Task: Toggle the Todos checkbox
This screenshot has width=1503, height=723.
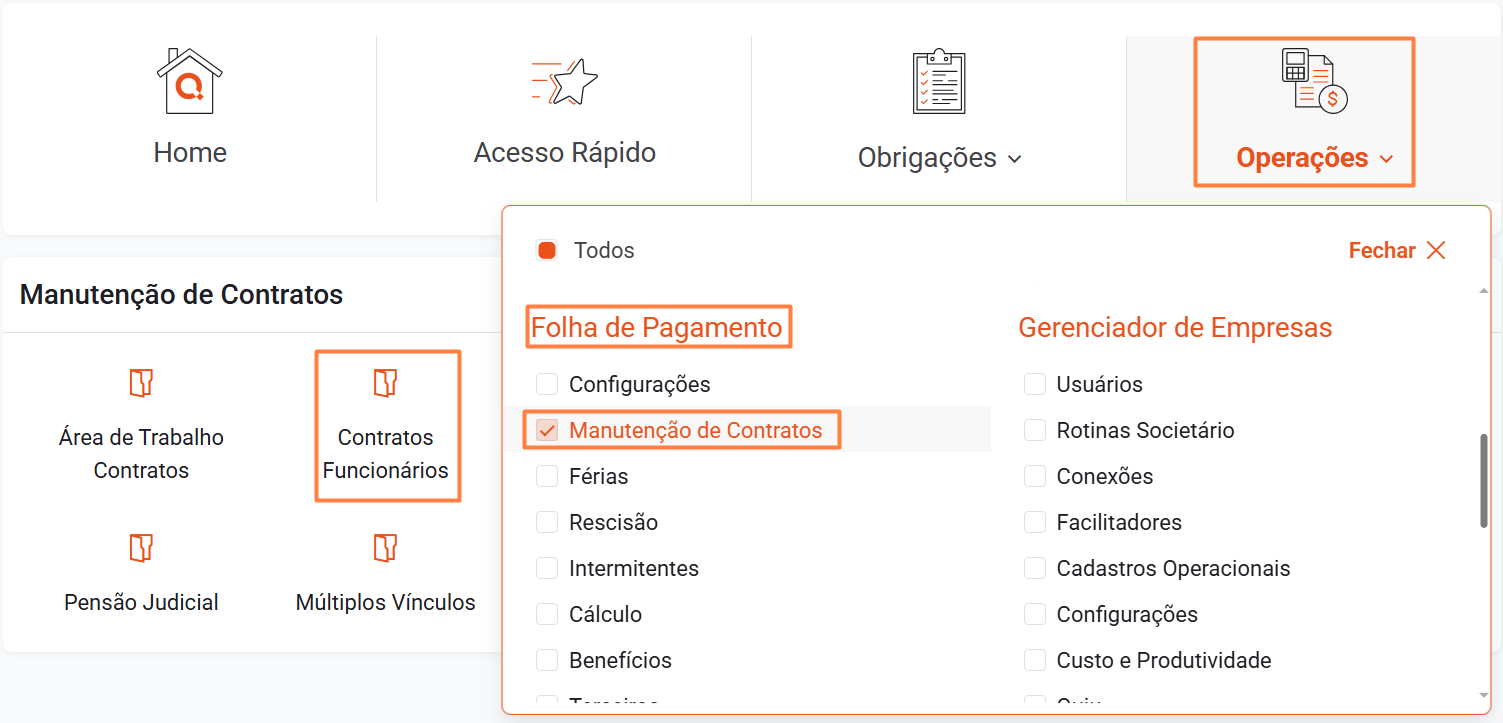Action: (547, 250)
